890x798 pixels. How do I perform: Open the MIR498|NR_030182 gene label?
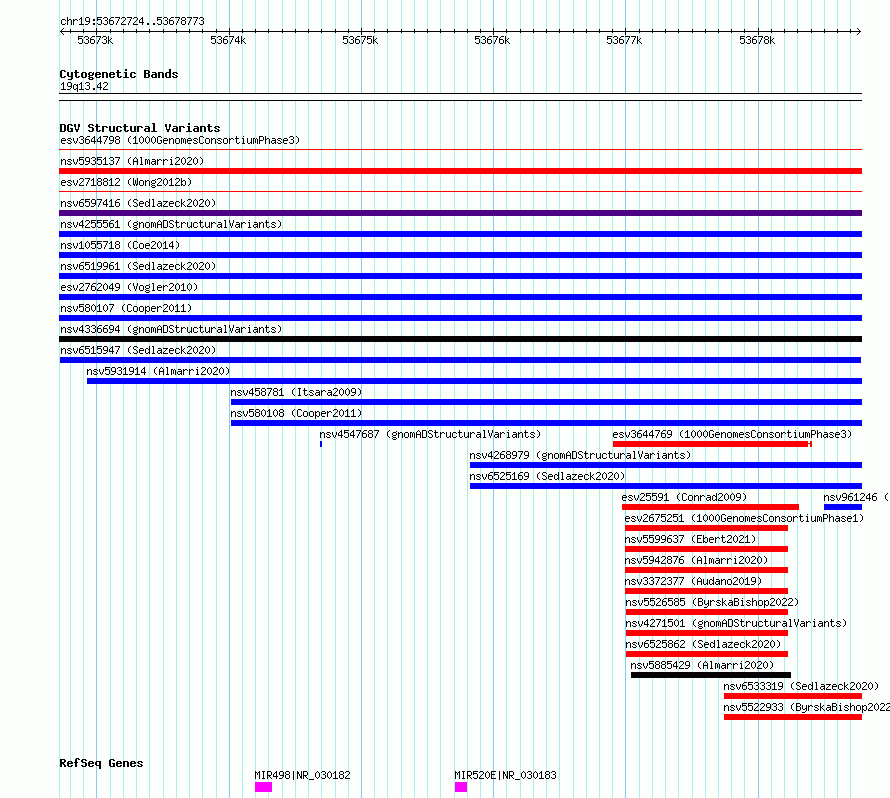pos(303,775)
